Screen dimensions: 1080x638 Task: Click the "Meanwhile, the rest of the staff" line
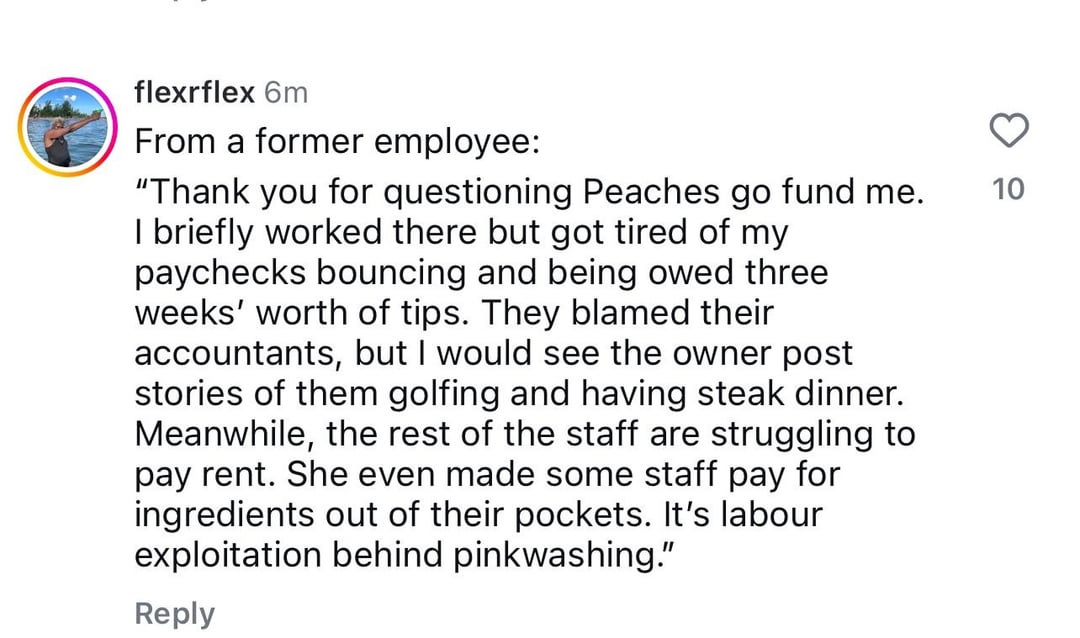(525, 434)
